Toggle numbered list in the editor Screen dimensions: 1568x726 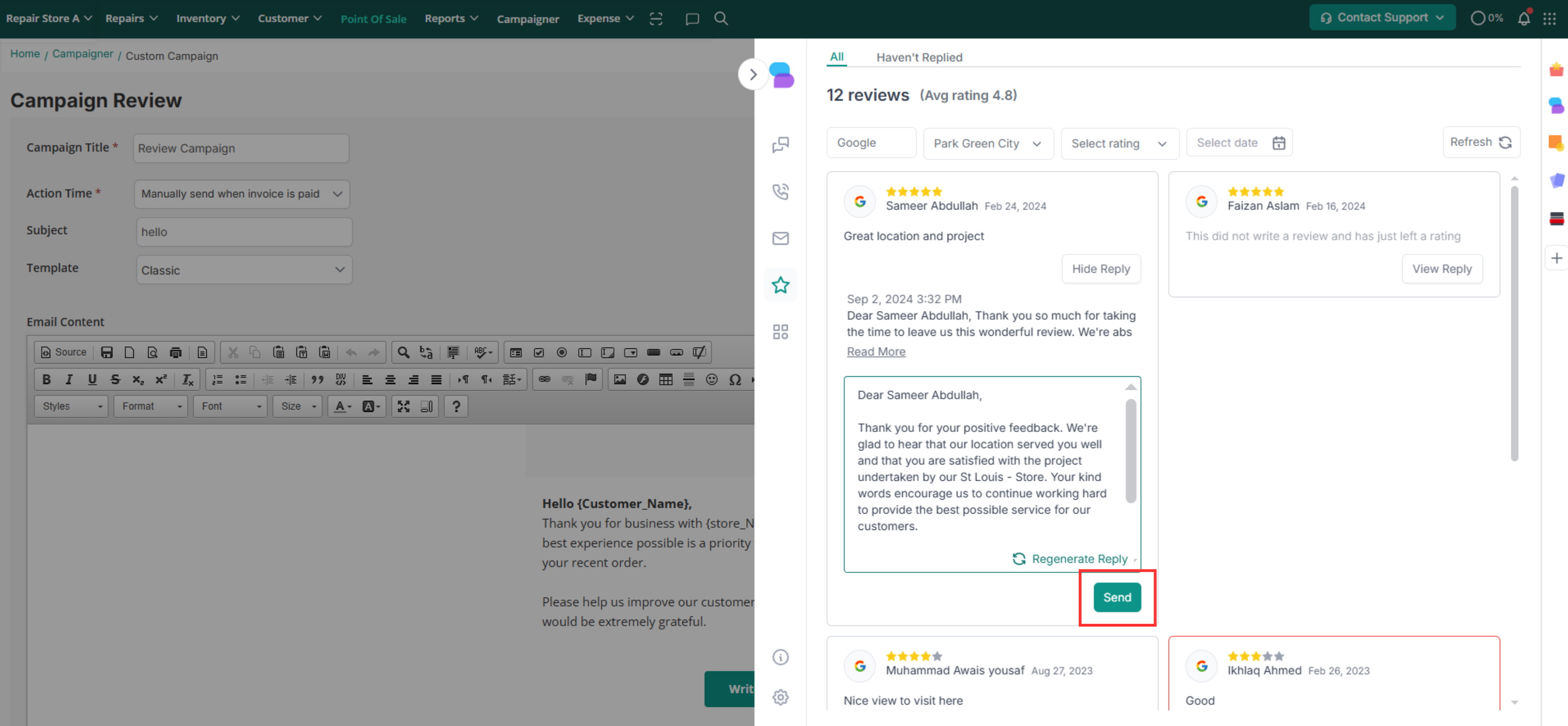[x=217, y=380]
